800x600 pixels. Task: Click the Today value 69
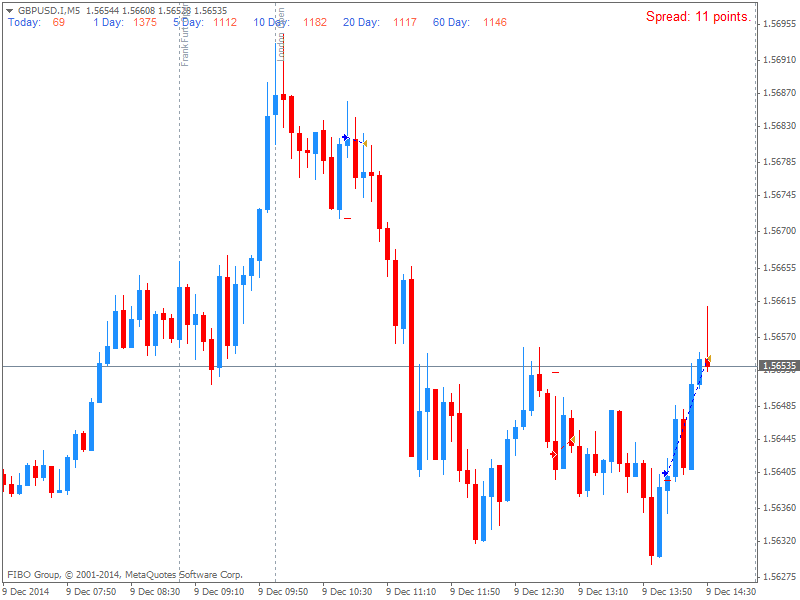click(59, 22)
